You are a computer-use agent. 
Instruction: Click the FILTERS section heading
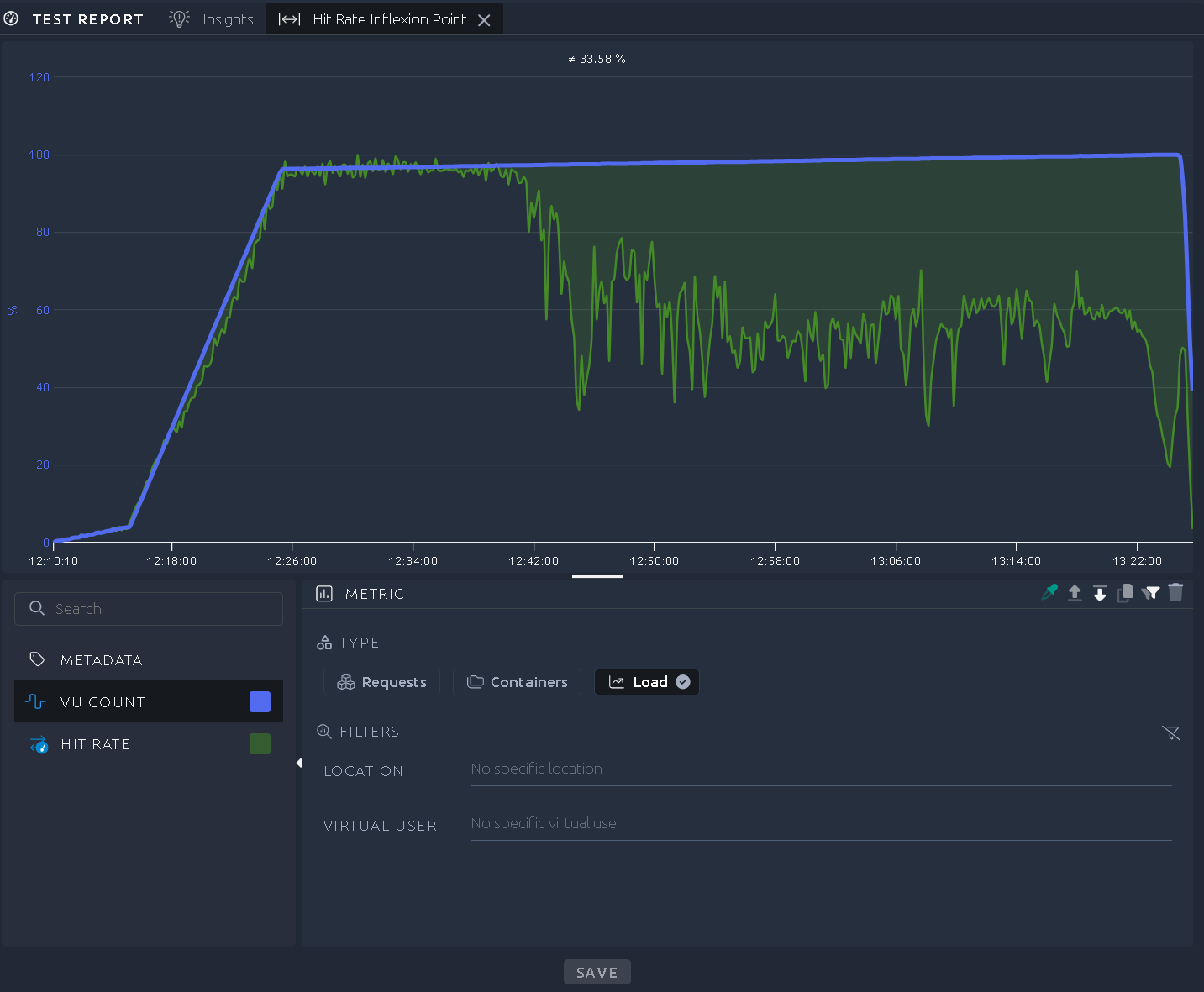pos(370,732)
